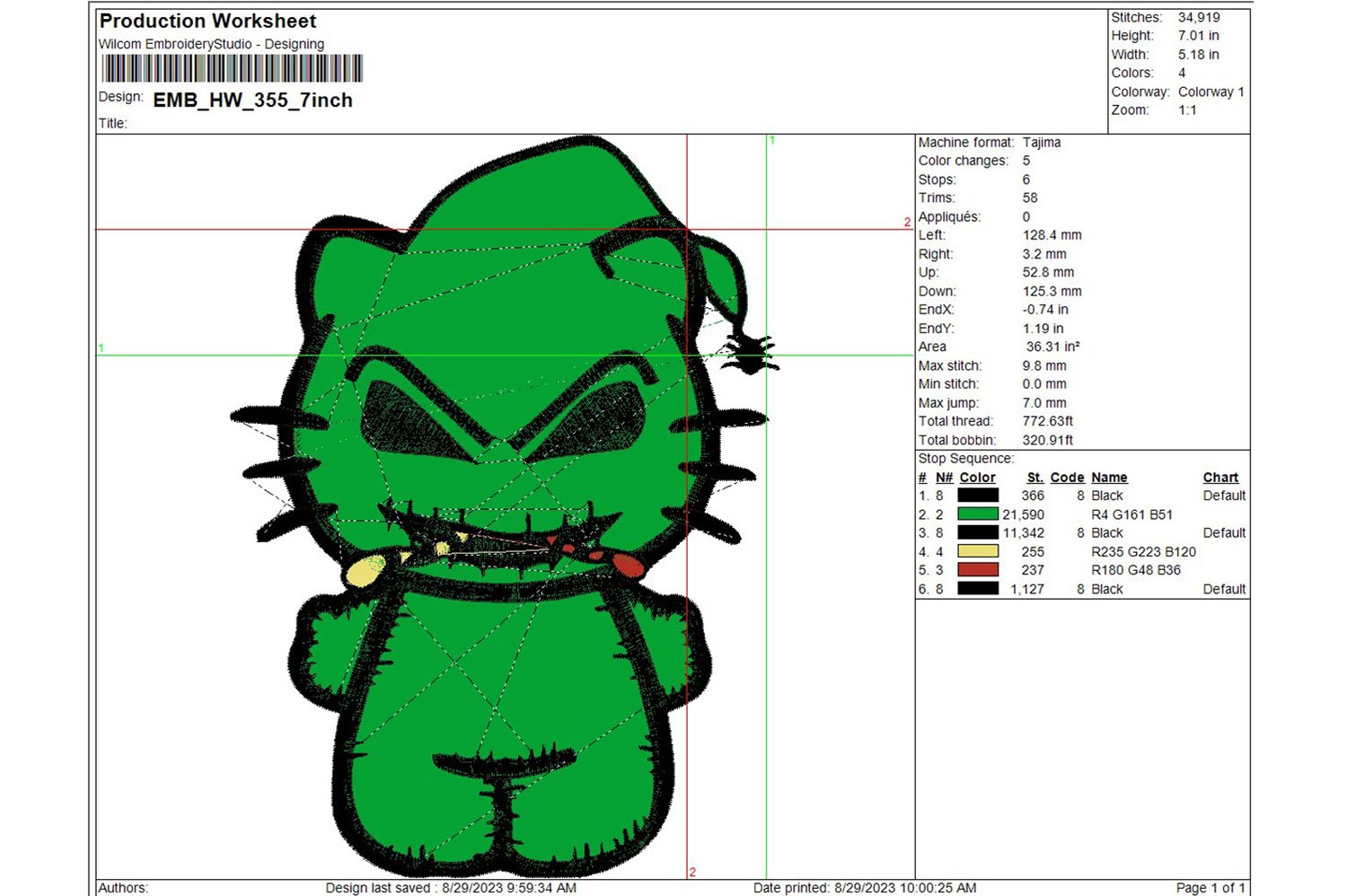The image size is (1347, 896).
Task: Click the black swatch in stop sequence row 3
Action: point(978,533)
